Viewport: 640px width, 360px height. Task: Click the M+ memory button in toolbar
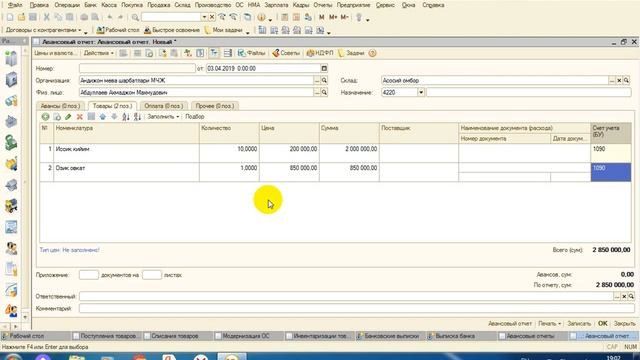pos(333,17)
